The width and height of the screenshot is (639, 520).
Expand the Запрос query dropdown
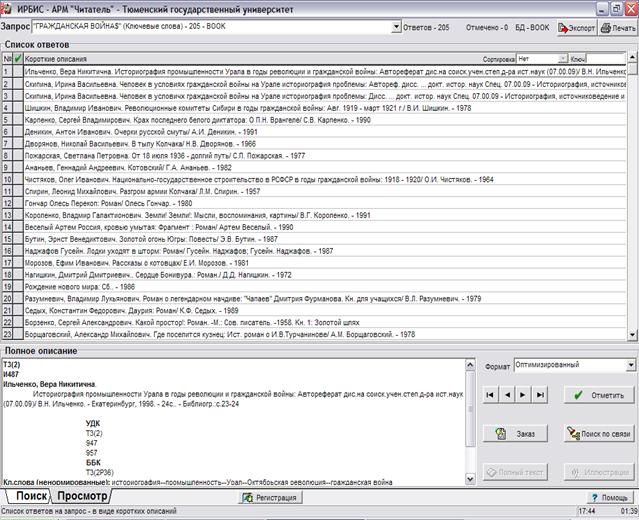pyautogui.click(x=391, y=29)
